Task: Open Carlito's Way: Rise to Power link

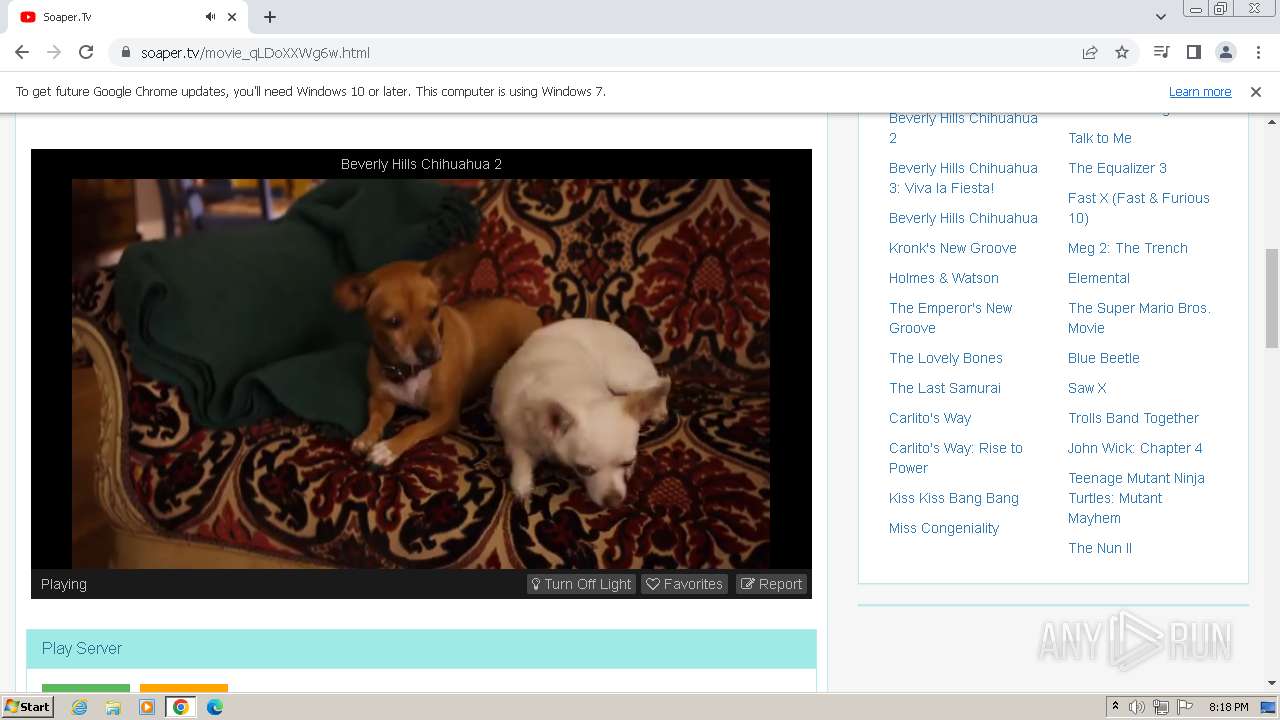Action: pos(955,458)
